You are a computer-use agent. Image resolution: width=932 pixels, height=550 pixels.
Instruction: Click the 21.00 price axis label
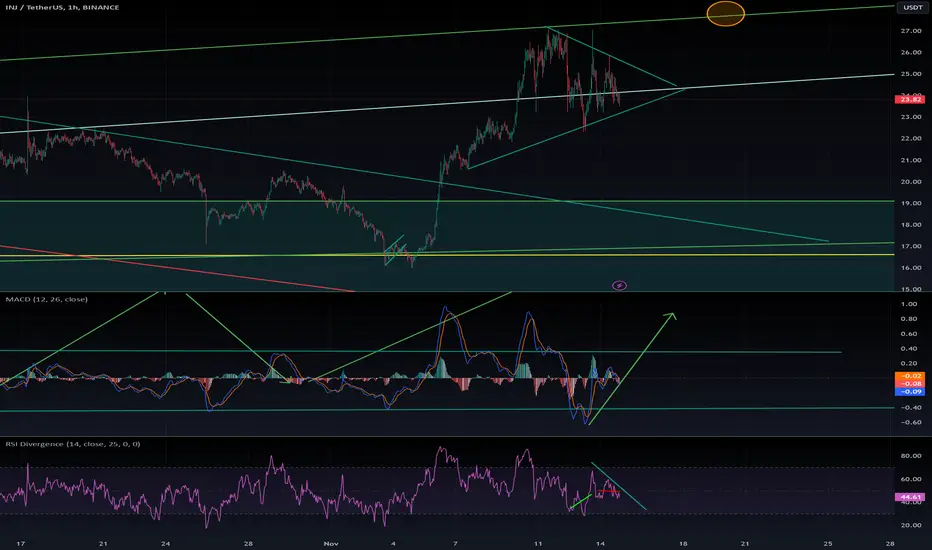[911, 160]
